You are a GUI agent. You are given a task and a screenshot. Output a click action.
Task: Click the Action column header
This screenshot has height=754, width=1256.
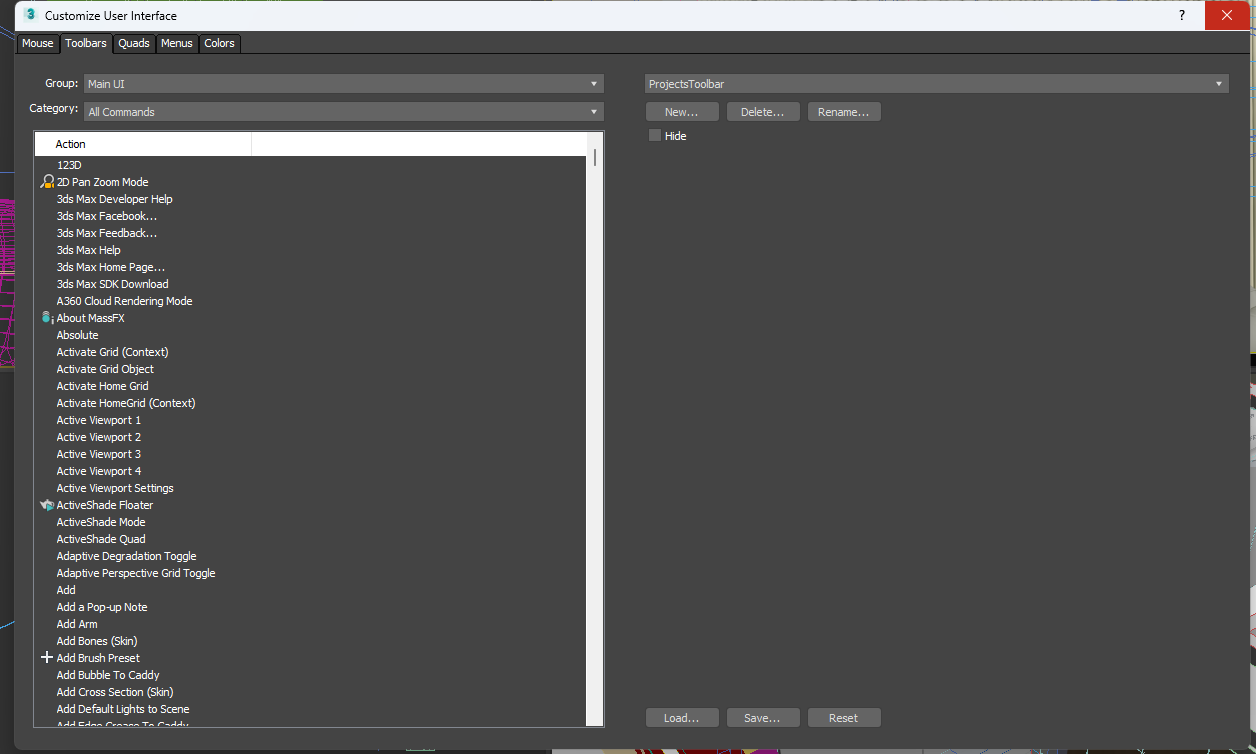143,144
